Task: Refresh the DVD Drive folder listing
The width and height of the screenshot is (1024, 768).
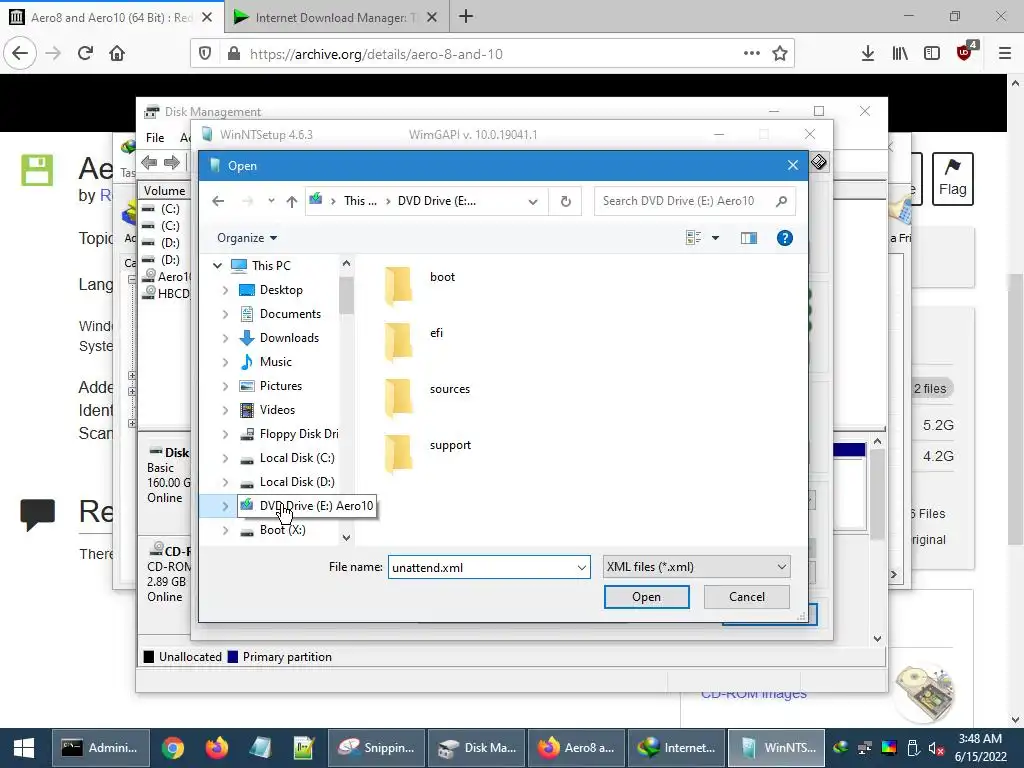Action: click(566, 201)
